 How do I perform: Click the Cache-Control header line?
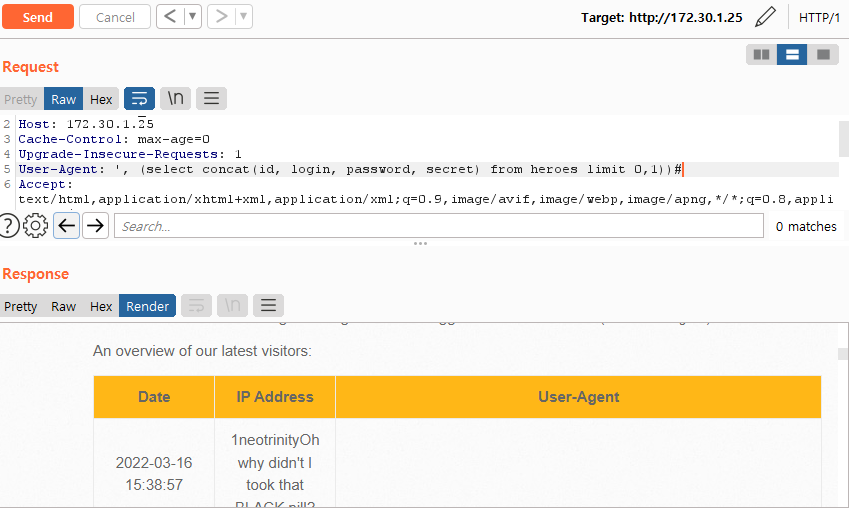point(114,139)
